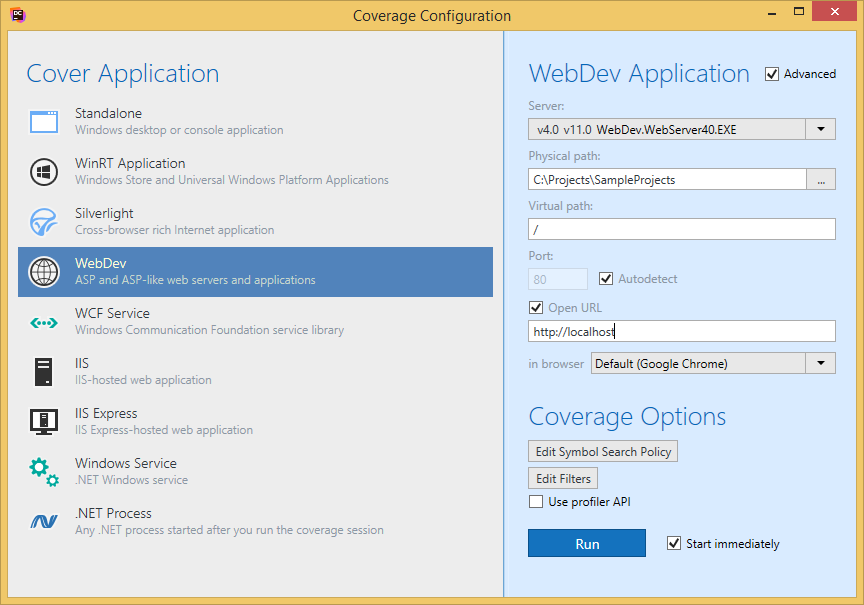Click the .NET Process icon
The height and width of the screenshot is (605, 864).
pos(44,522)
